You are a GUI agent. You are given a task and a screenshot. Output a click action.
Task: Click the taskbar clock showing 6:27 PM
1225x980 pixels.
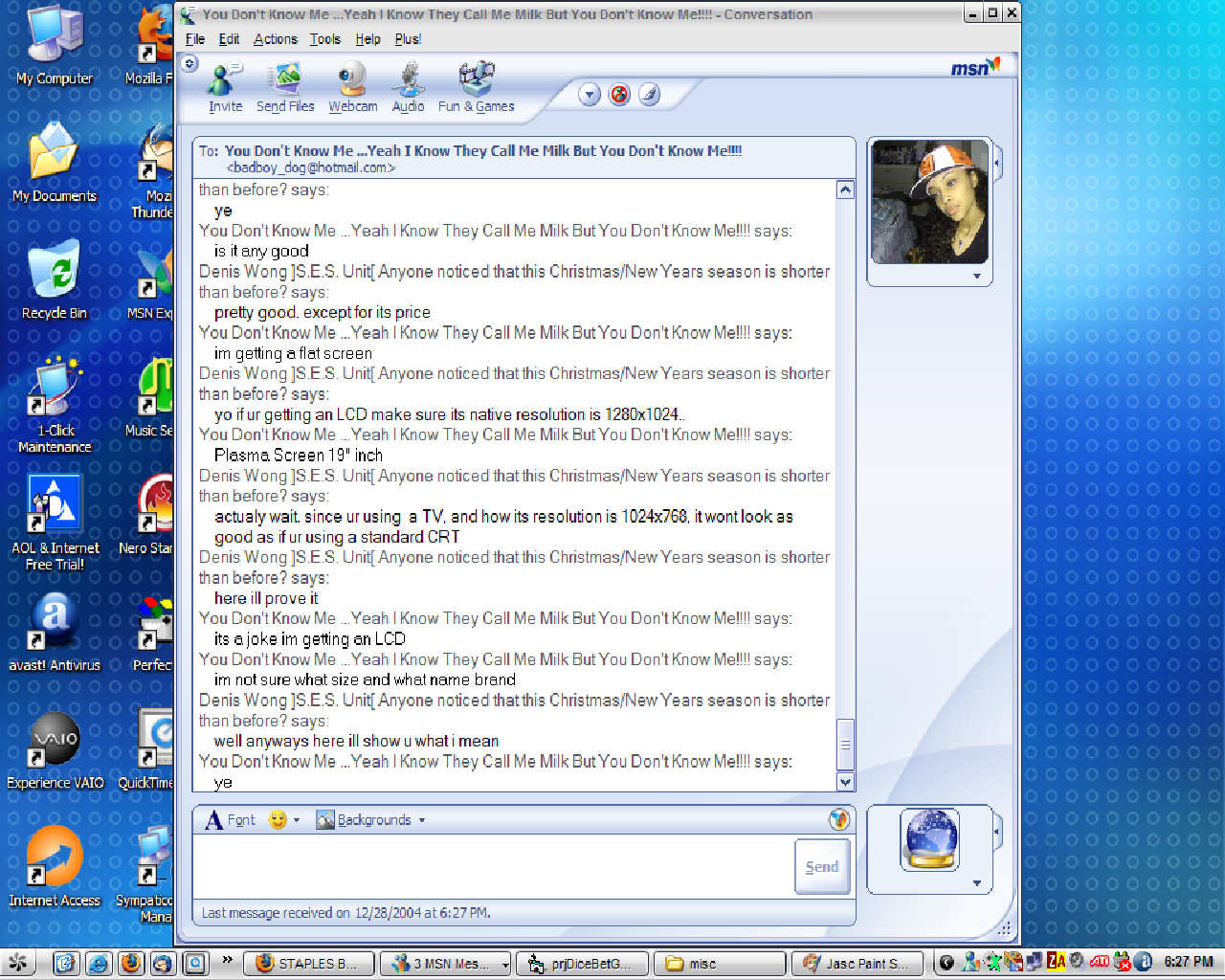coord(1189,962)
